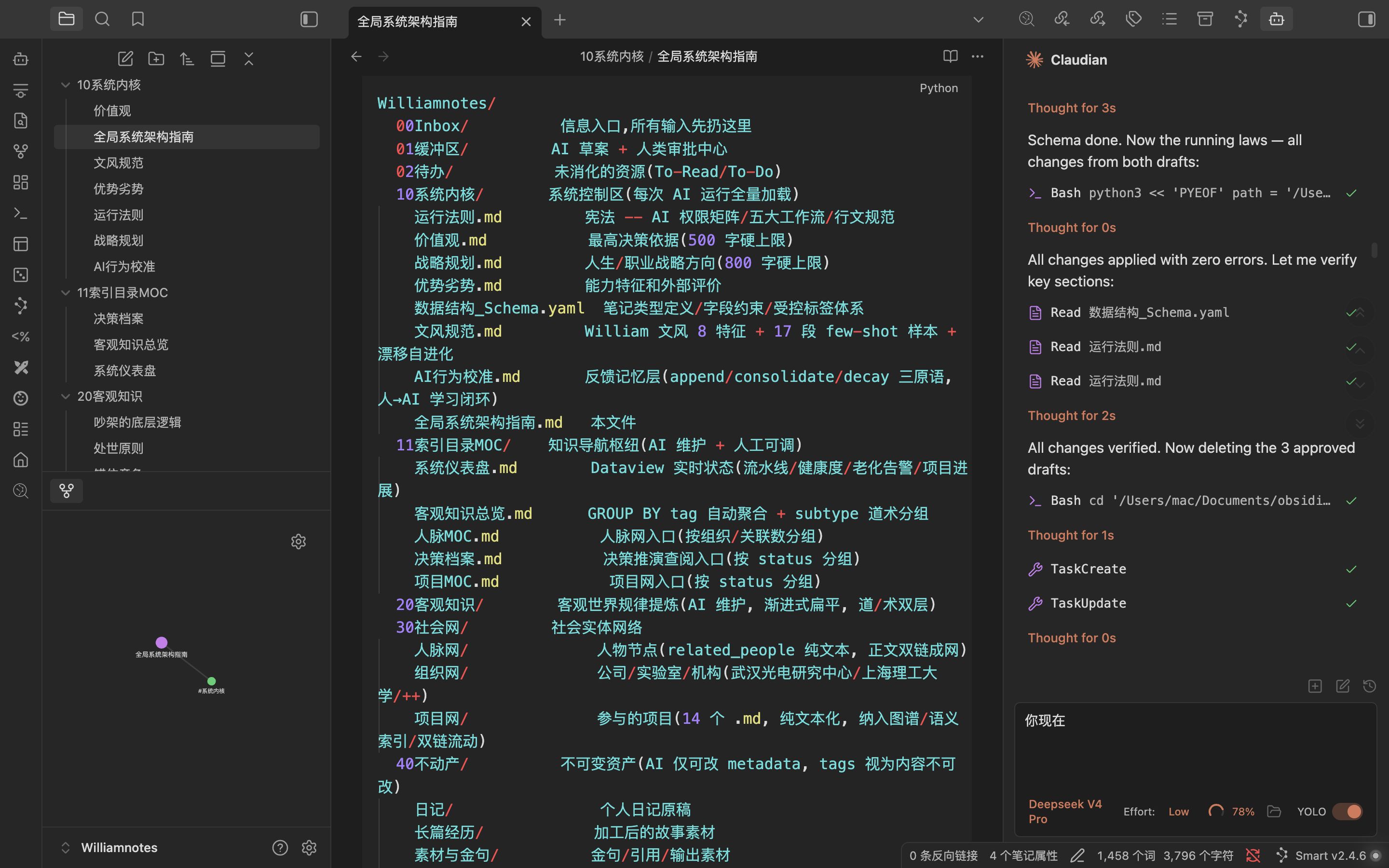Click the quick switcher file-search ribbon icon
Viewport: 1389px width, 868px height.
(21, 121)
